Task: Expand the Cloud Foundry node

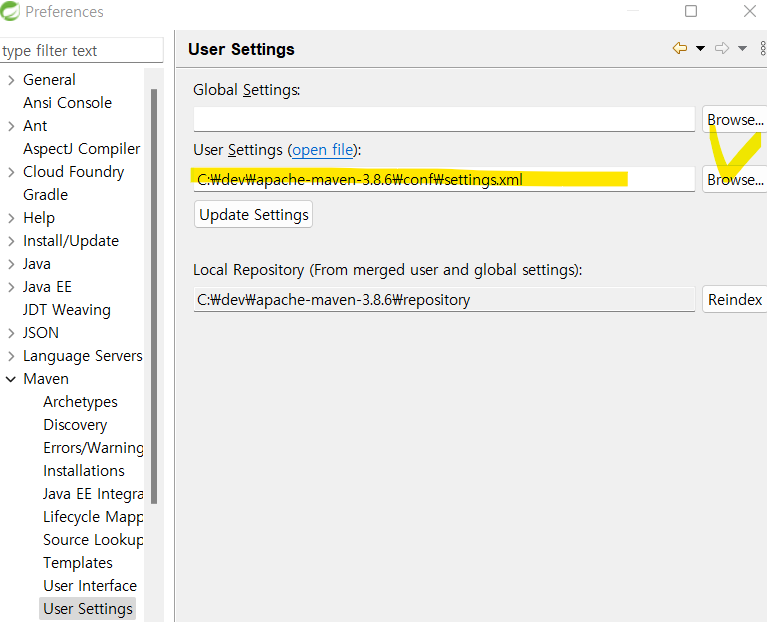Action: click(x=11, y=172)
